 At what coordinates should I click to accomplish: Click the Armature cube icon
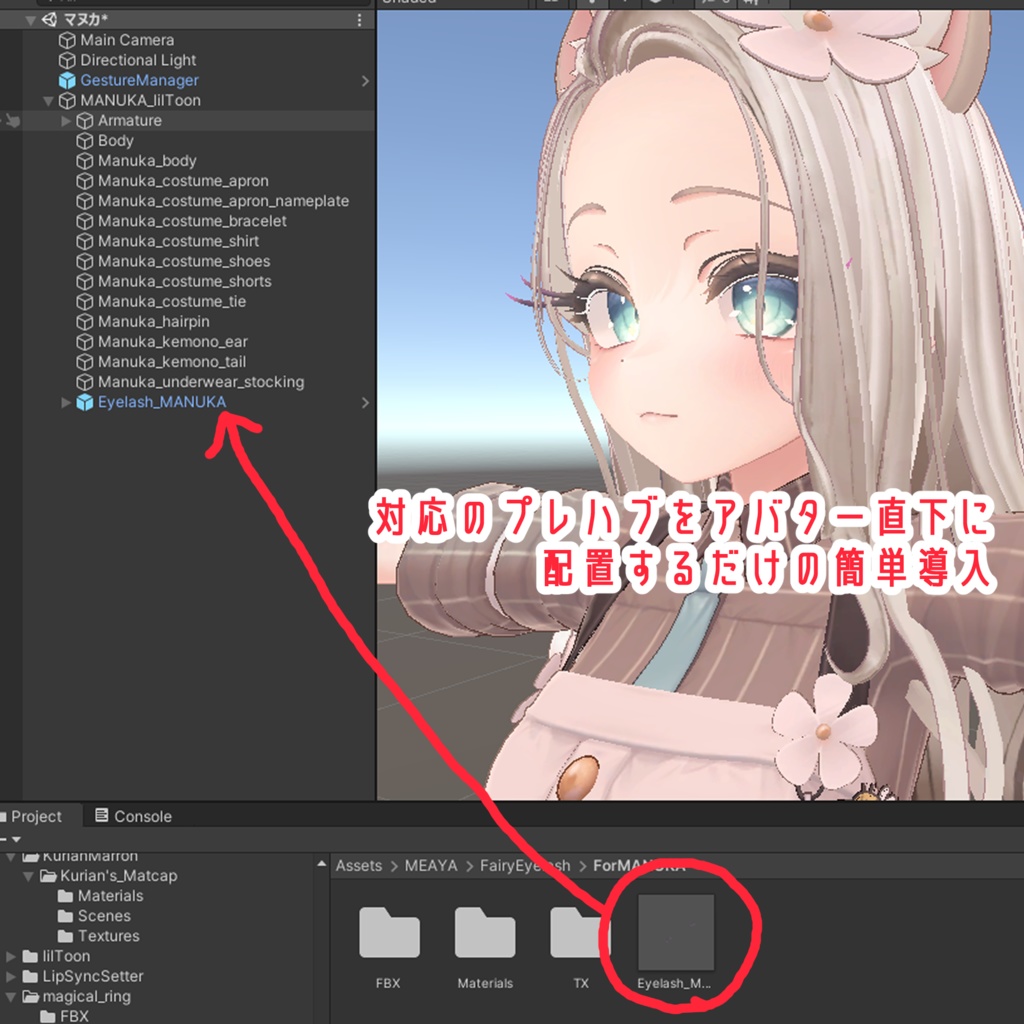tap(84, 121)
